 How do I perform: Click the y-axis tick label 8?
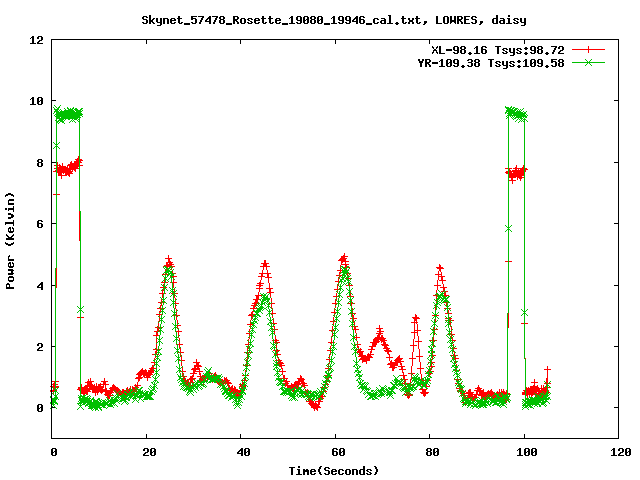coord(40,163)
